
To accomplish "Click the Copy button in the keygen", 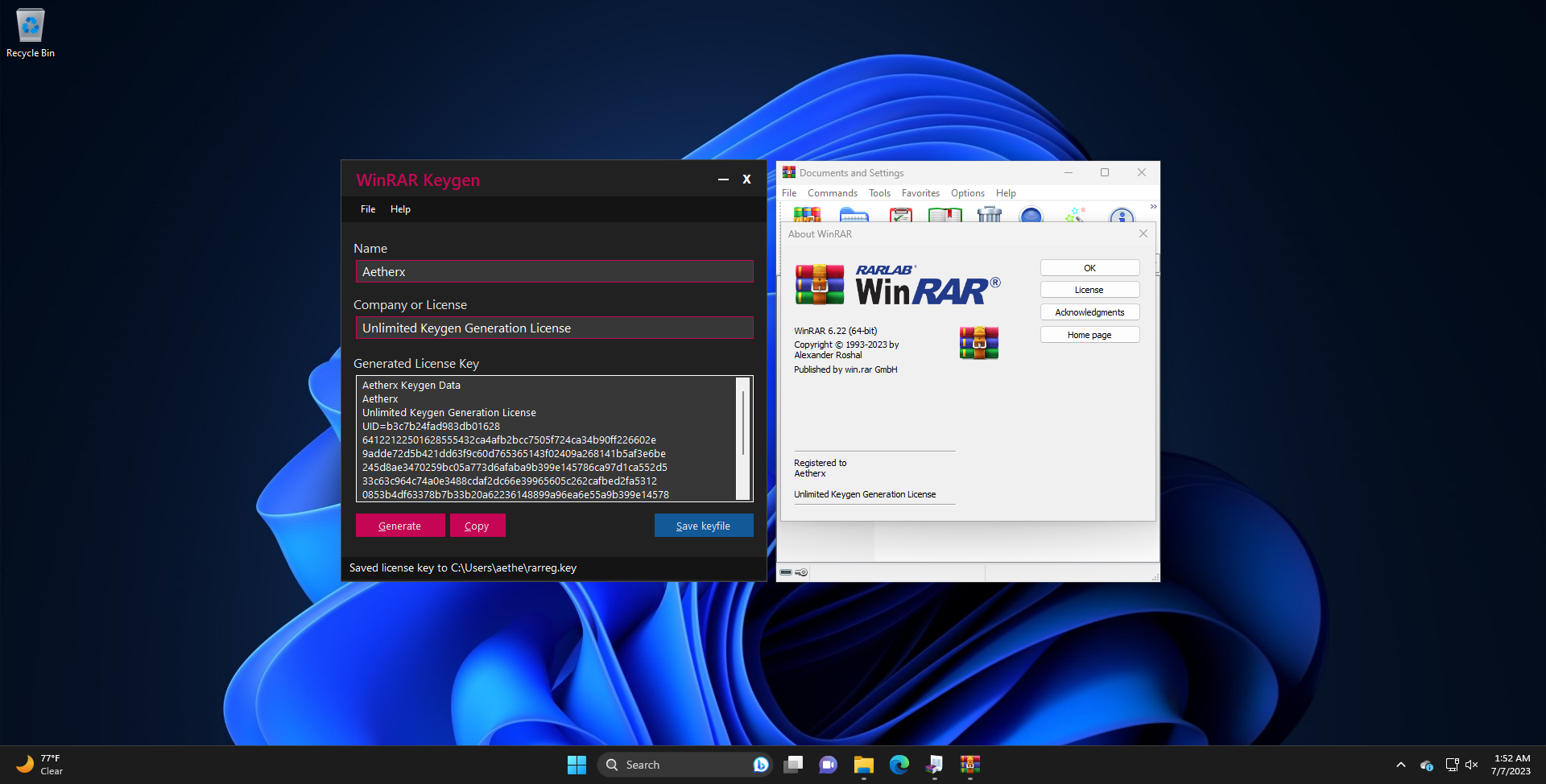I will pos(477,526).
